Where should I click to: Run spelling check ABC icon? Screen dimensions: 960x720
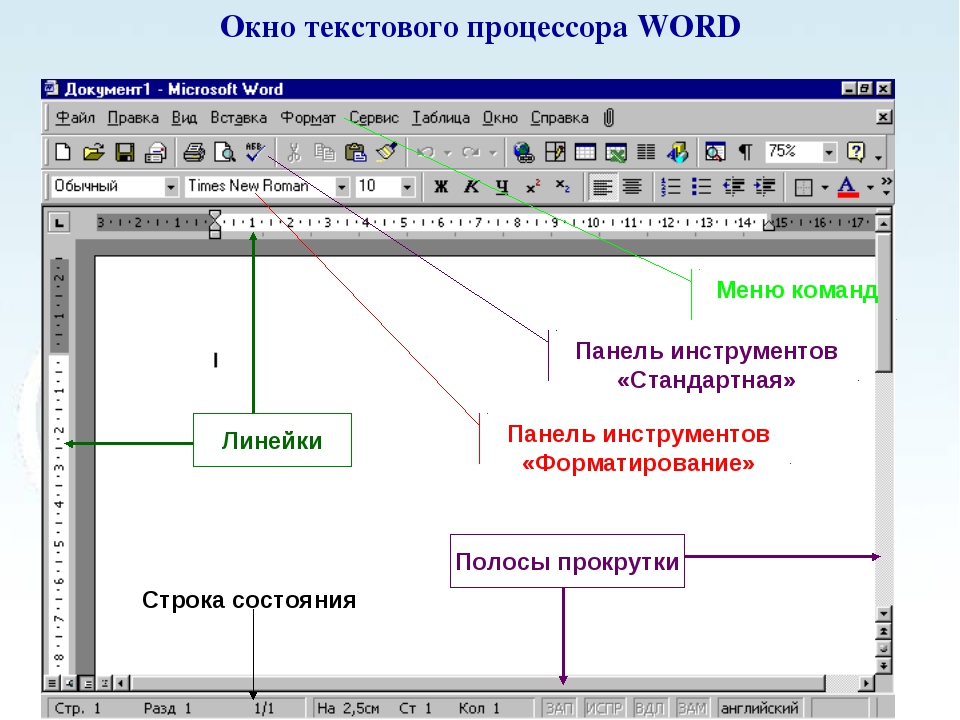coord(255,151)
